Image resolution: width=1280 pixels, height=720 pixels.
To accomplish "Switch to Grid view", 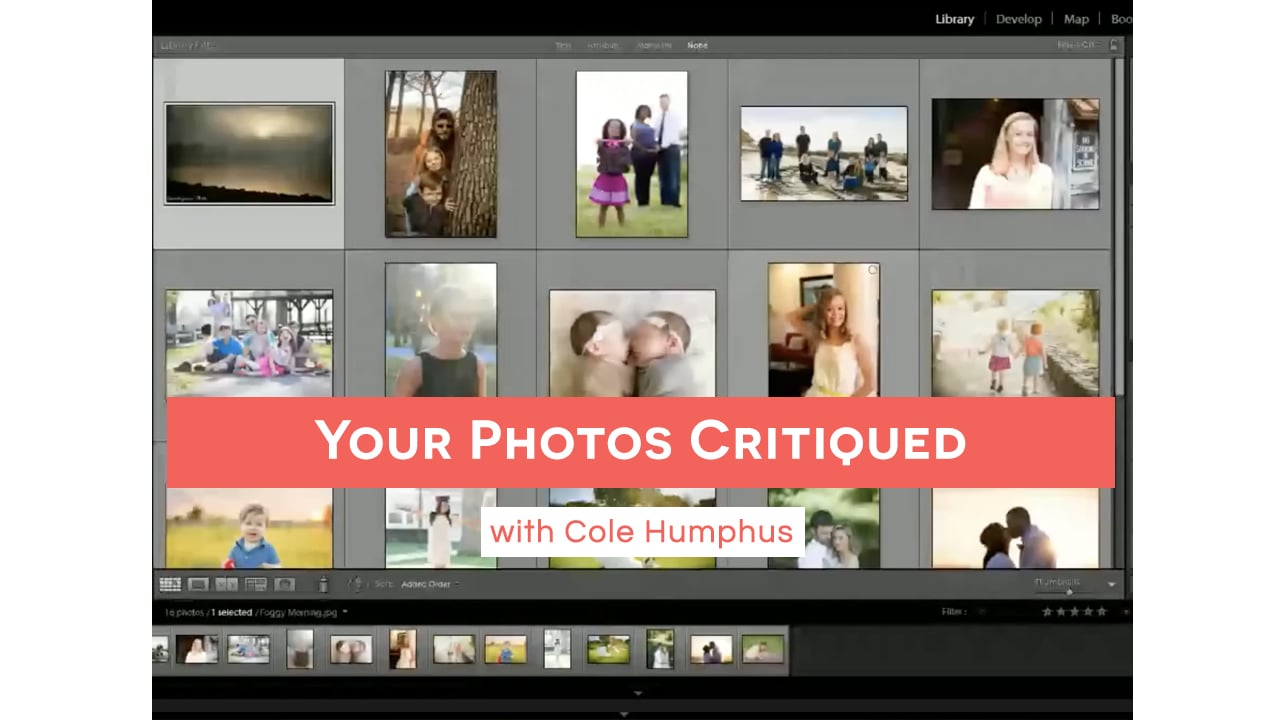I will click(170, 584).
